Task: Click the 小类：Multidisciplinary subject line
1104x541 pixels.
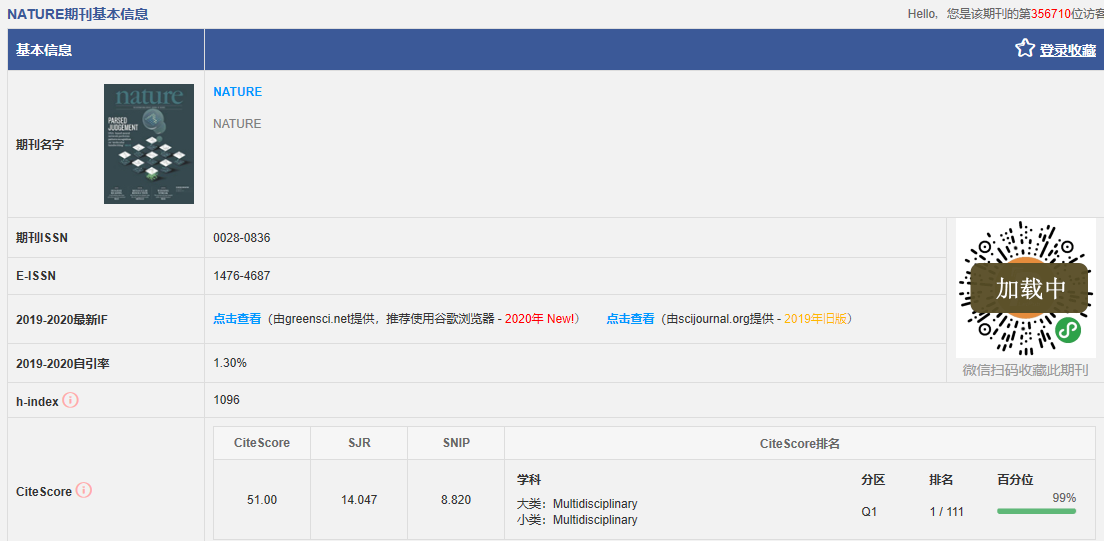Action: (577, 520)
